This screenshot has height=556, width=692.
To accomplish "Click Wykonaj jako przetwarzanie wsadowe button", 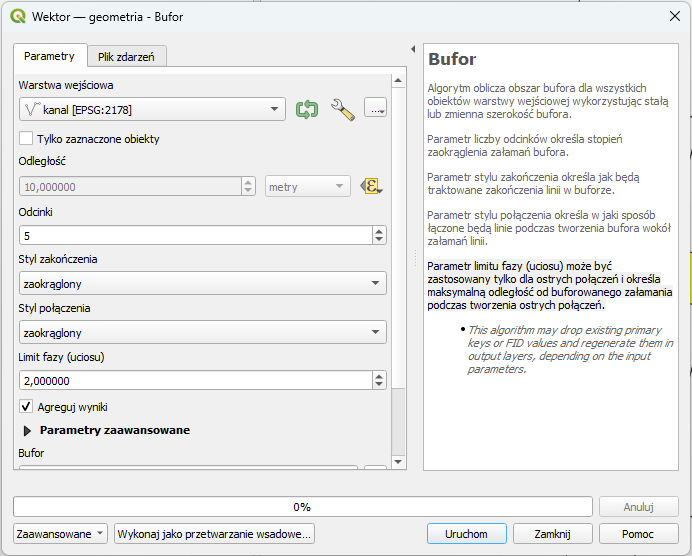I will tap(215, 534).
